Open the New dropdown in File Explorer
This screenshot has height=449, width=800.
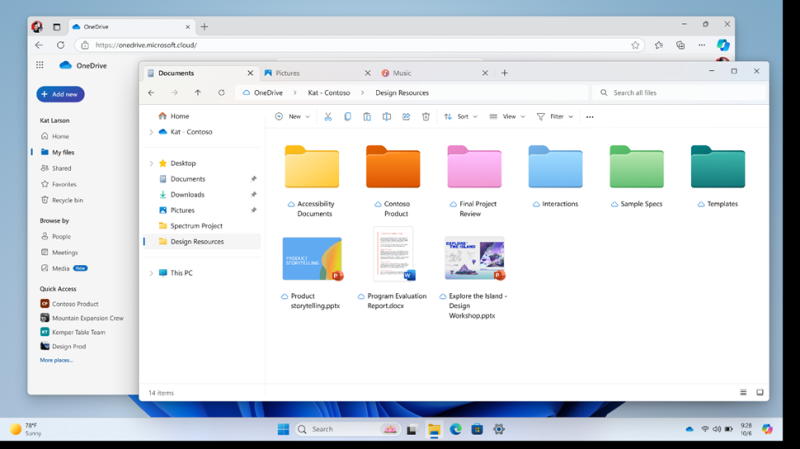[x=292, y=117]
